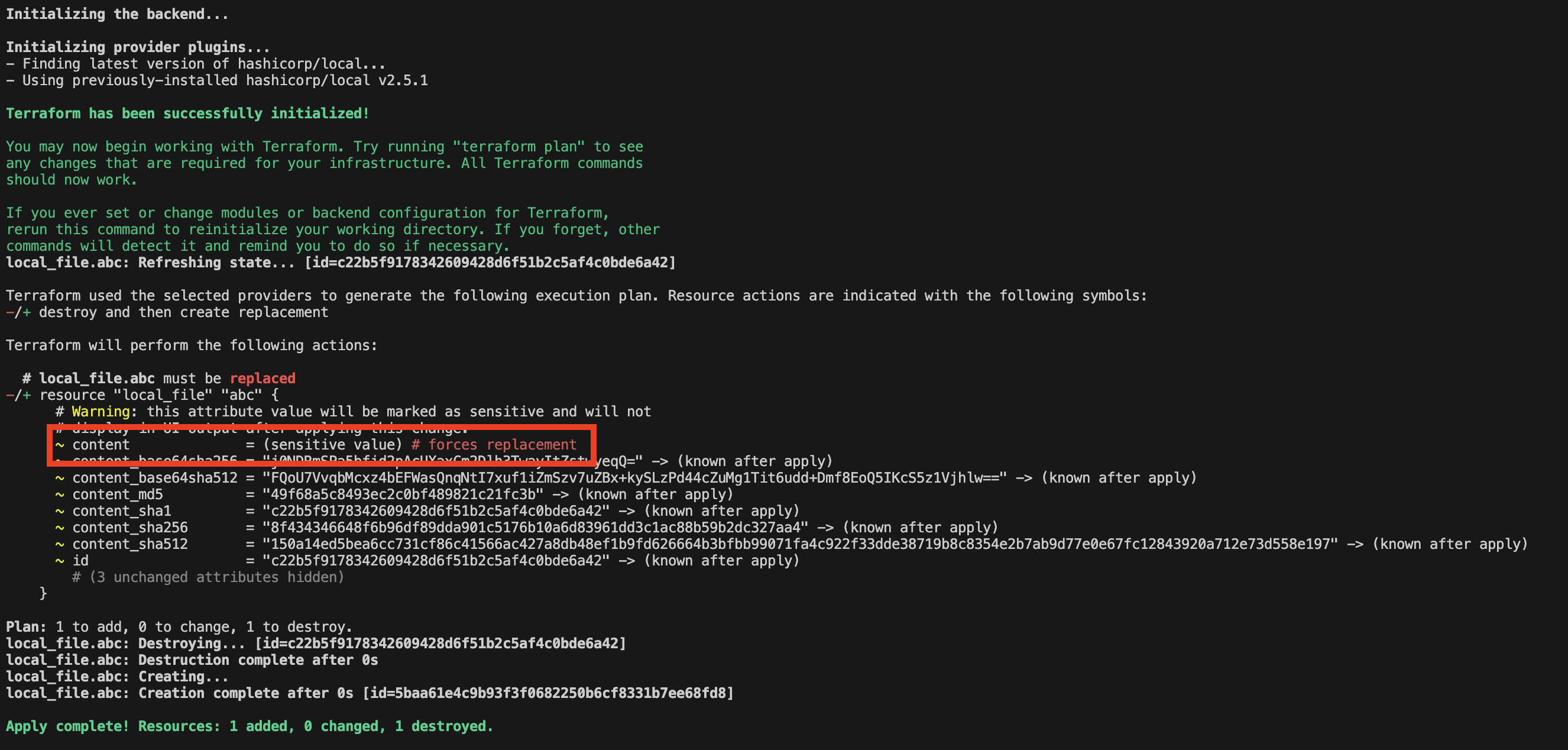Click the 'Plan:' summary label
Viewport: 1568px width, 750px height.
26,626
